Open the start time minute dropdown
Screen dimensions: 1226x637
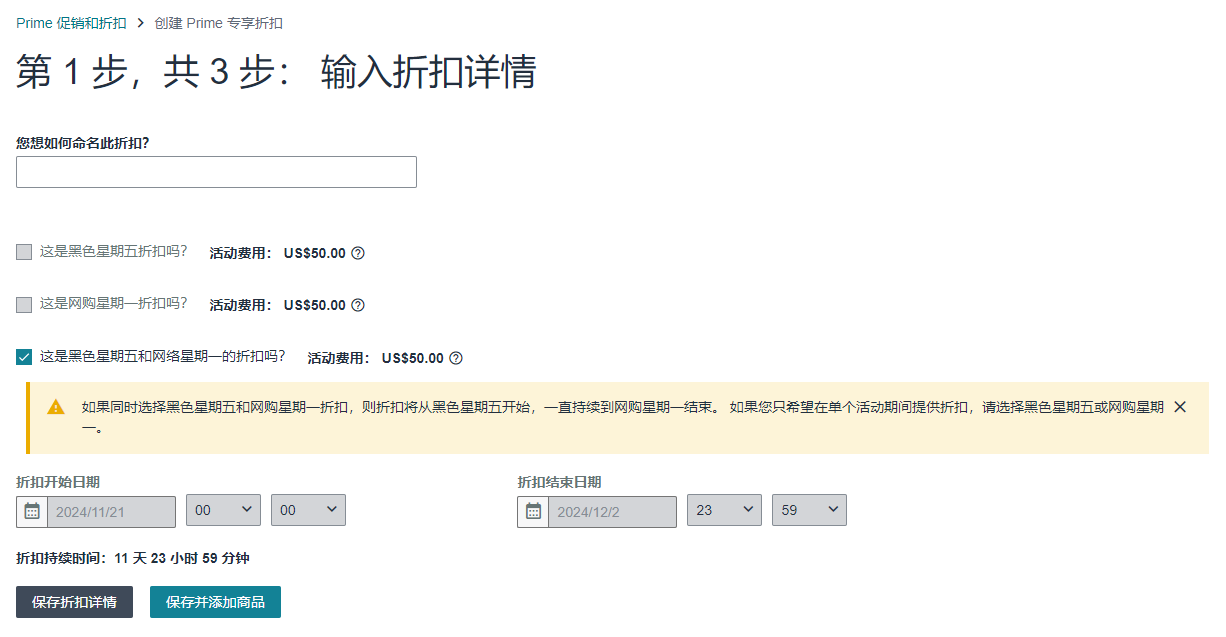click(308, 510)
